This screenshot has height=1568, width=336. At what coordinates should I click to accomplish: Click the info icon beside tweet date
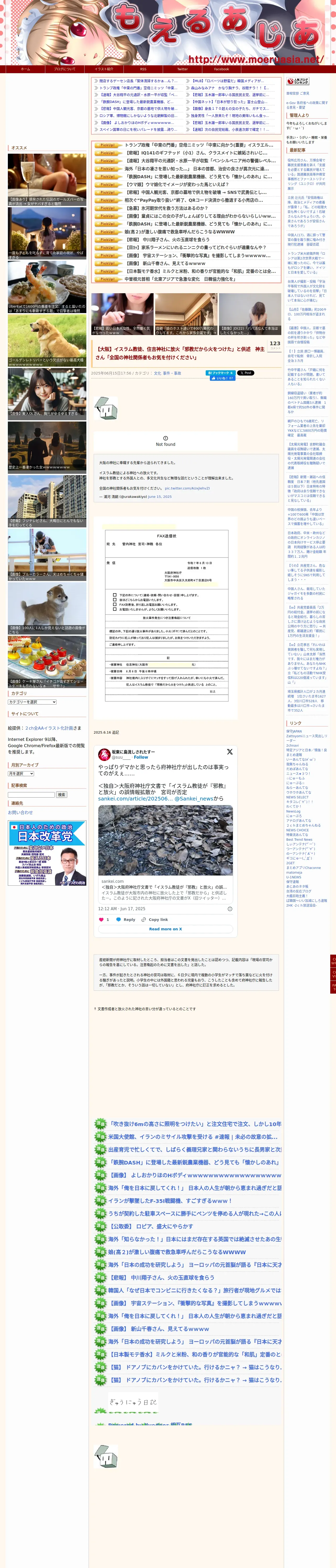click(x=230, y=909)
